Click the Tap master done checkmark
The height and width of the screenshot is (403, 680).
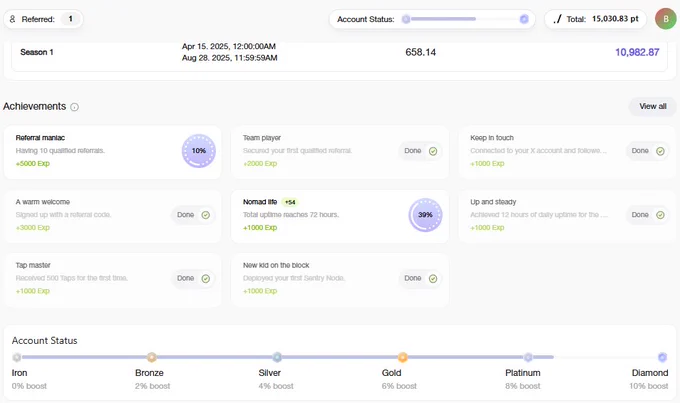pos(206,278)
